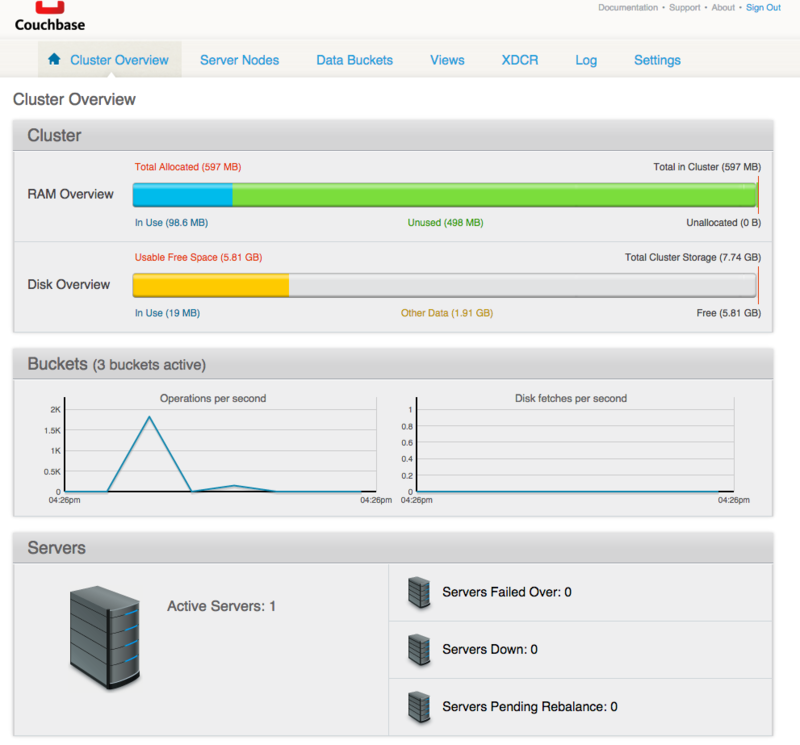
Task: Click the Other Data (1.91 GB) label
Action: pos(447,313)
